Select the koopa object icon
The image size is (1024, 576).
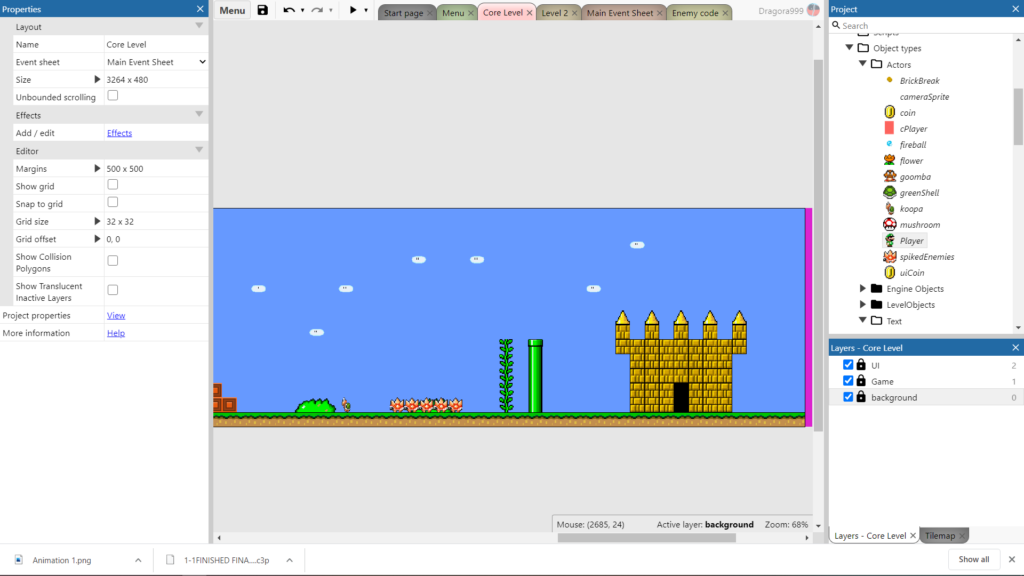pyautogui.click(x=889, y=208)
